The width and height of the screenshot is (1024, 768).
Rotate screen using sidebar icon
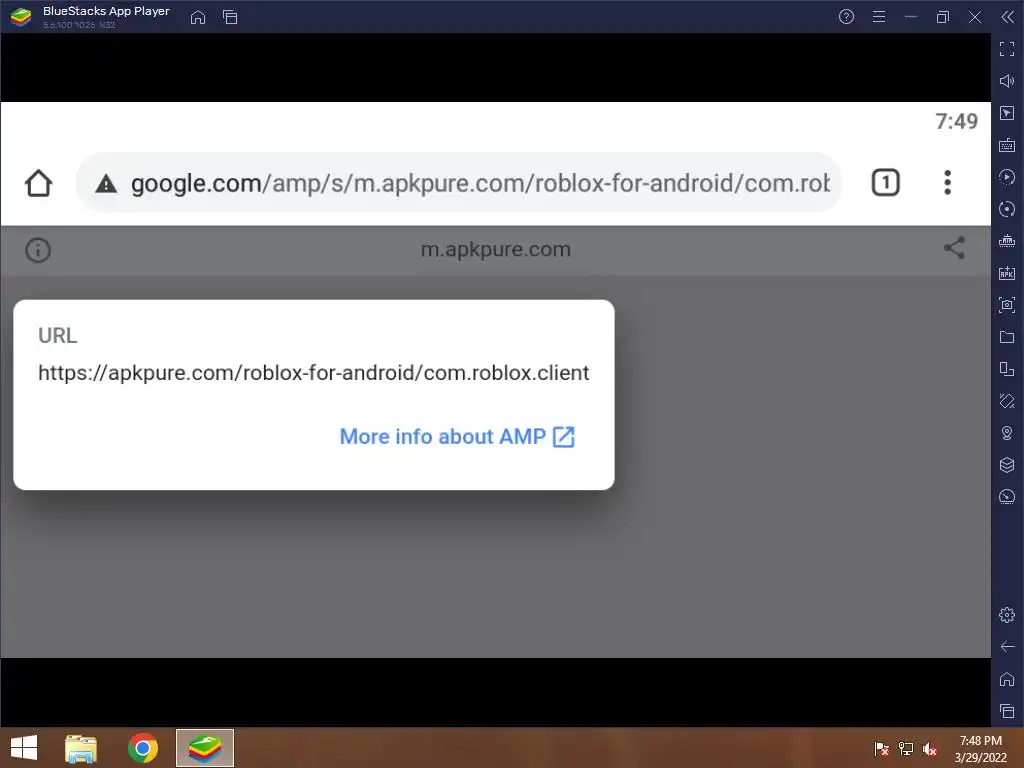[x=1007, y=369]
